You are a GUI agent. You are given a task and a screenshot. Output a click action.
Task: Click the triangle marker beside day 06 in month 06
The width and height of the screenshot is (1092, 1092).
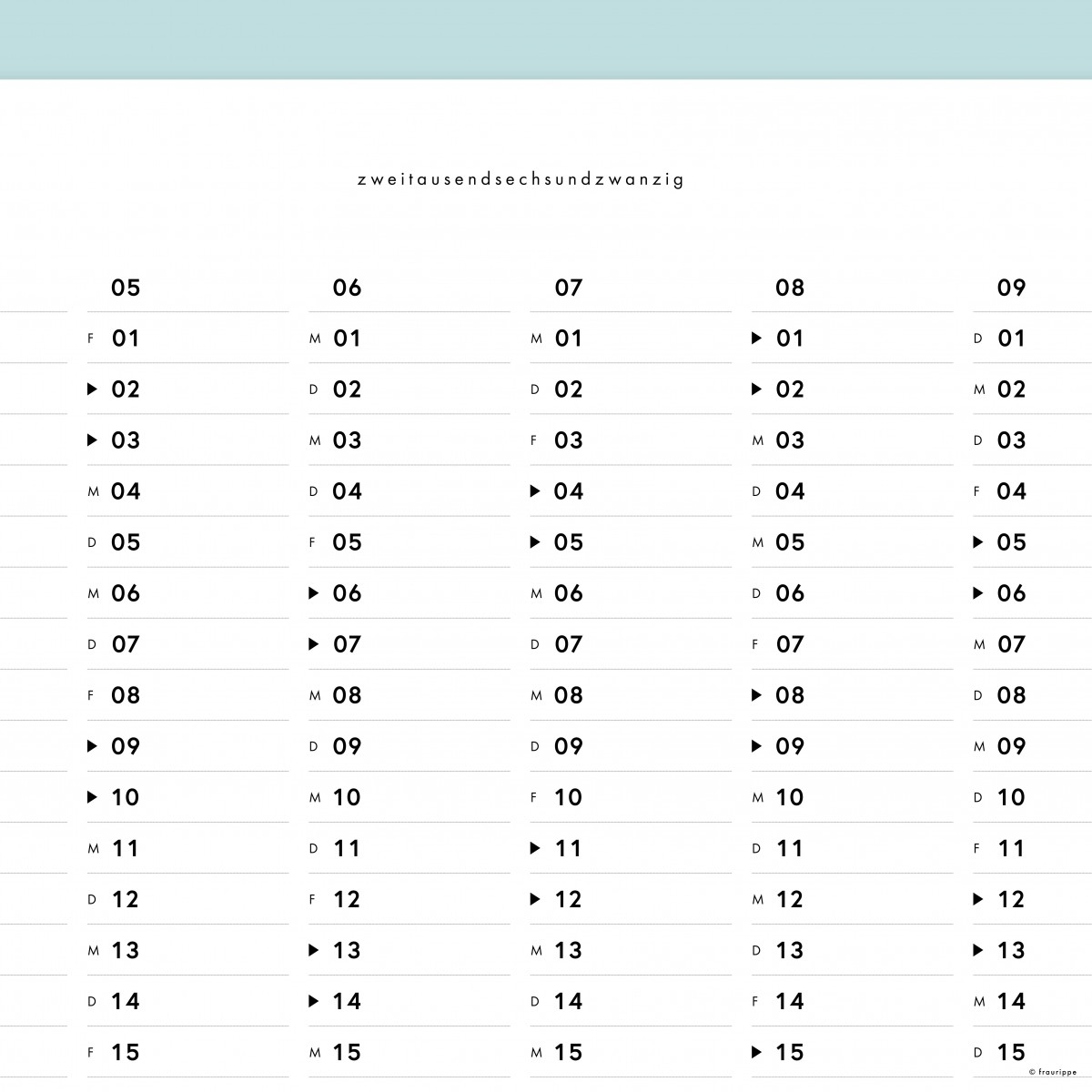(x=314, y=593)
